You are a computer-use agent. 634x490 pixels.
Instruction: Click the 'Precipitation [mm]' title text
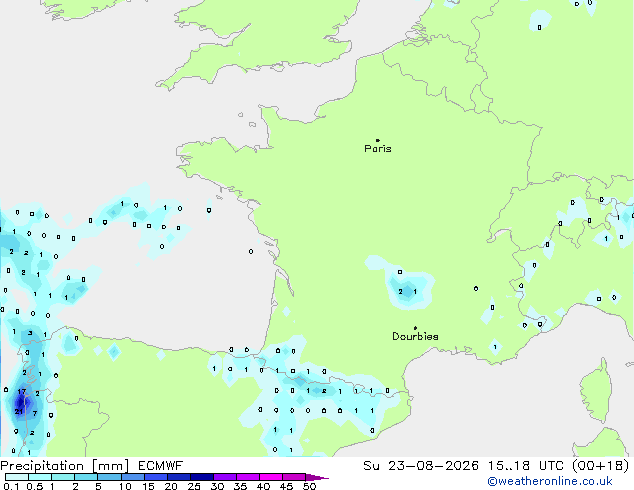[x=65, y=466]
